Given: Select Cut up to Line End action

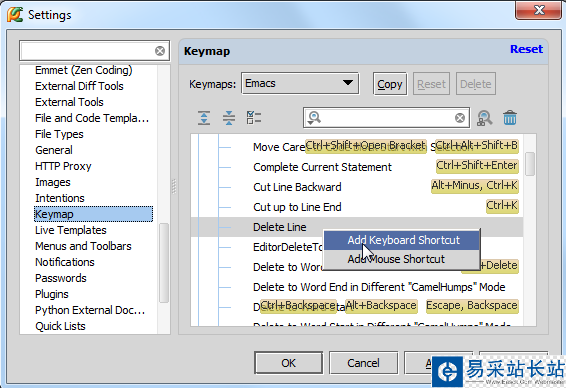Looking at the screenshot, I should tap(297, 207).
